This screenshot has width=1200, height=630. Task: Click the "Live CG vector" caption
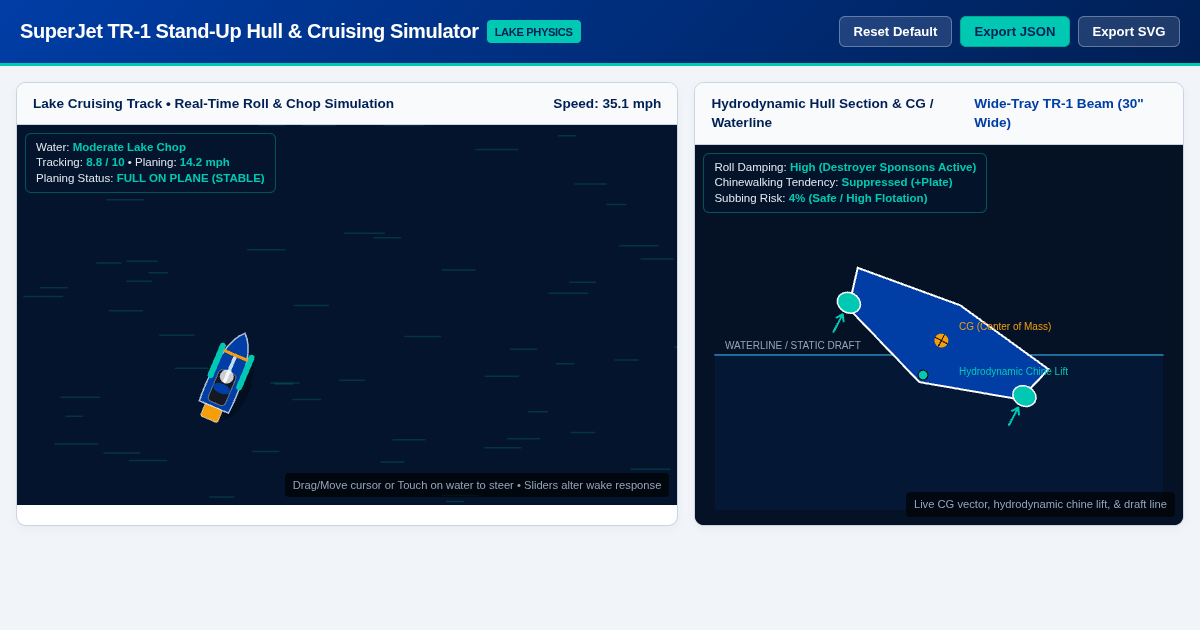1040,504
